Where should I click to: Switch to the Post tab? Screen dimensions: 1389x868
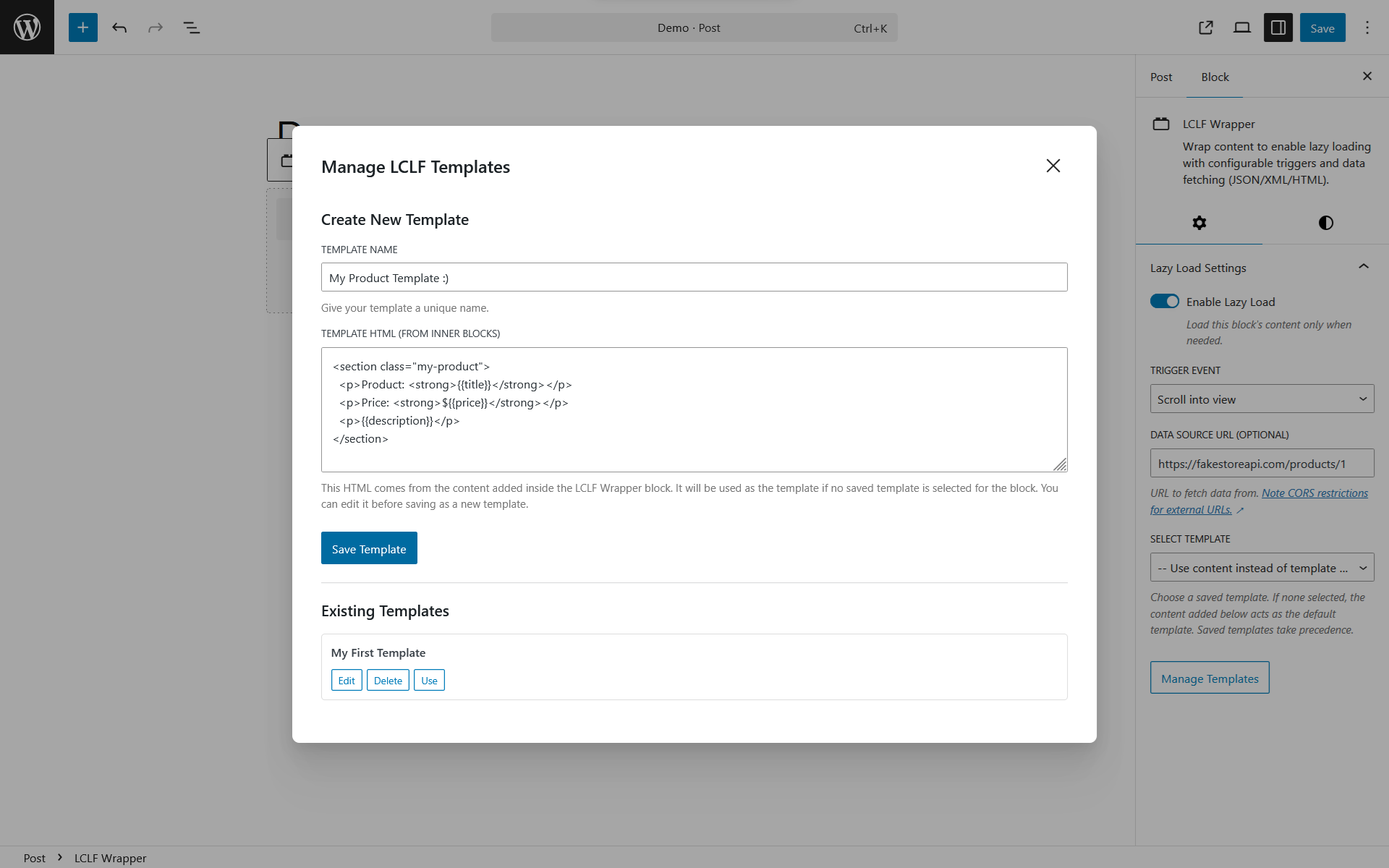1161,77
